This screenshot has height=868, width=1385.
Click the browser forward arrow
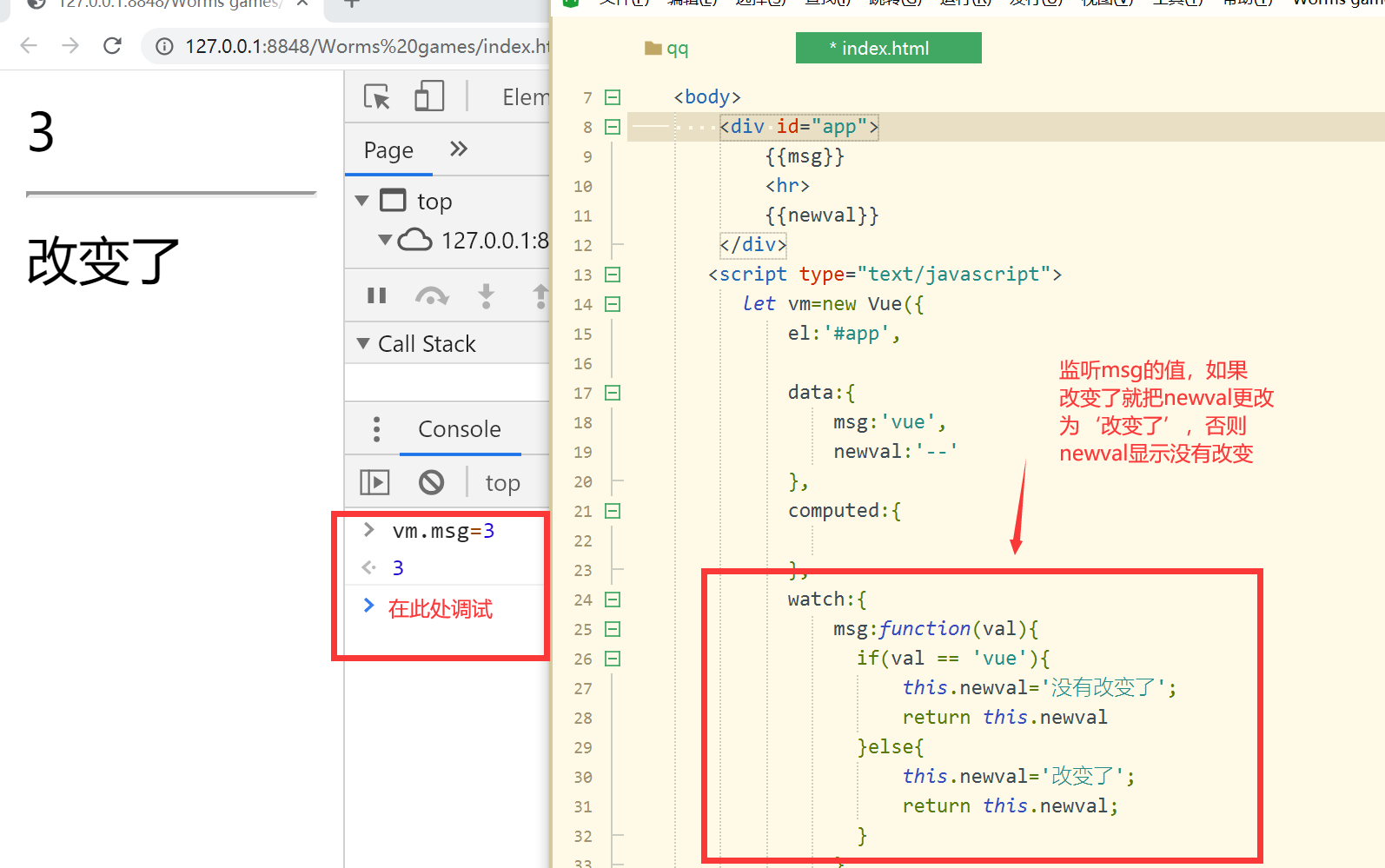coord(70,45)
